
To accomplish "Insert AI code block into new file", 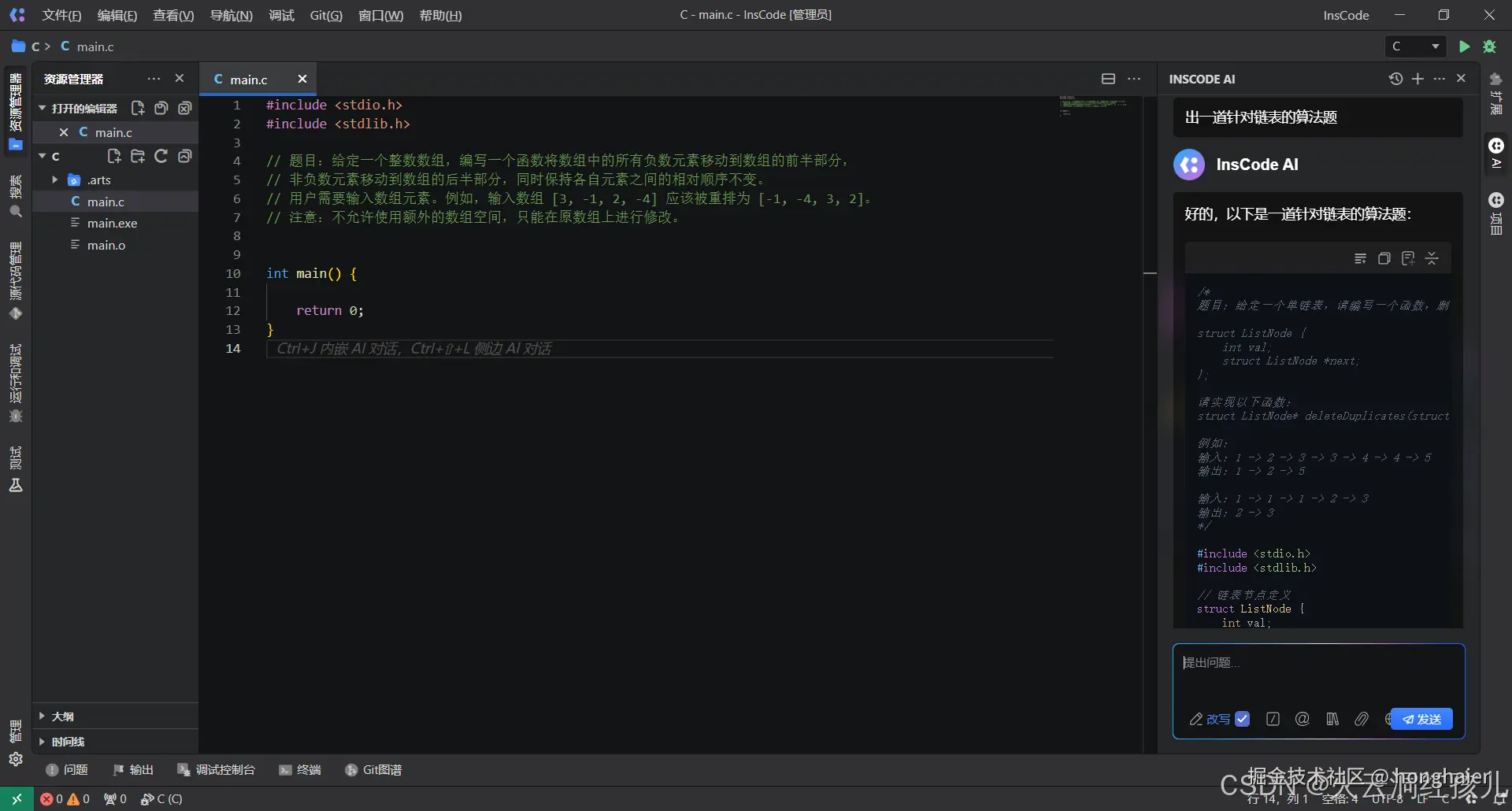I will (1408, 258).
